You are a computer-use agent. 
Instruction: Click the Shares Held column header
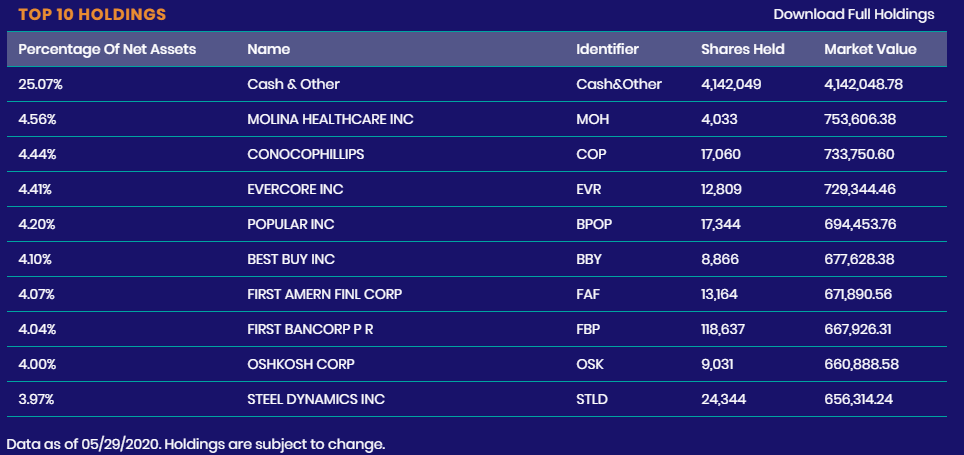742,49
